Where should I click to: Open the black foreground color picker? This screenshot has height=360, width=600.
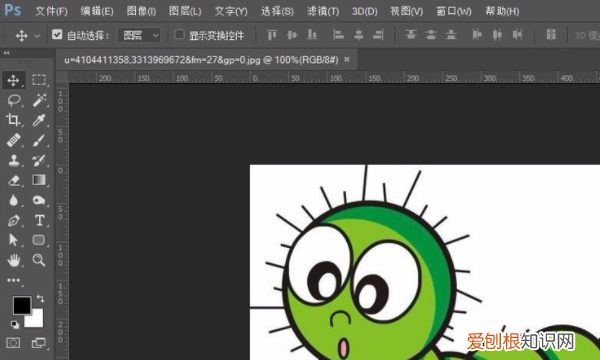pos(22,305)
